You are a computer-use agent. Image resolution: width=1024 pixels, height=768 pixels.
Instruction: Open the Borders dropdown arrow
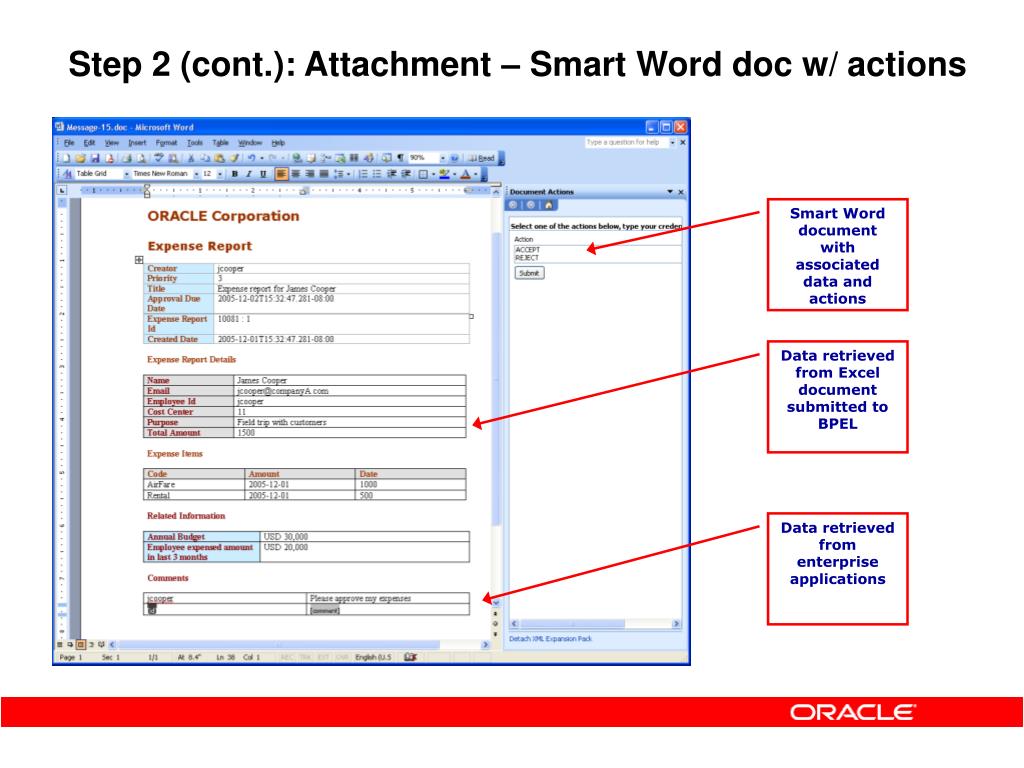point(434,174)
